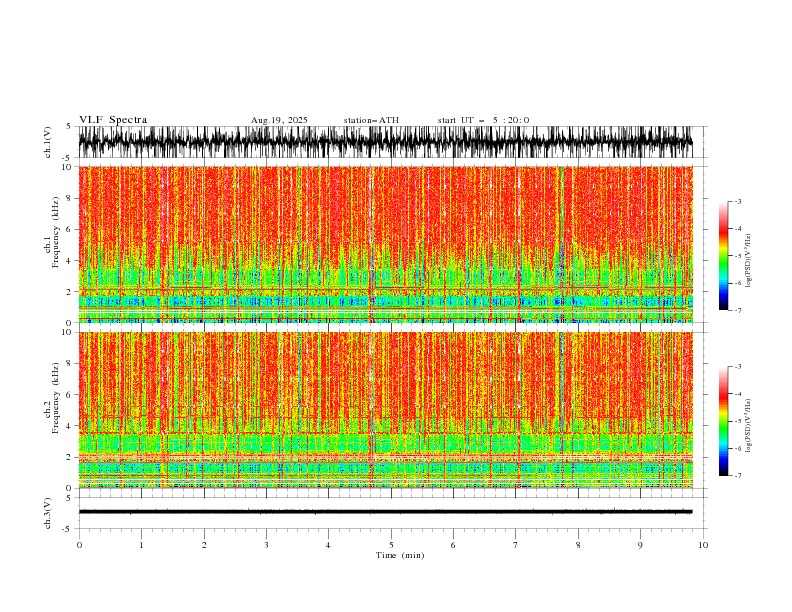The height and width of the screenshot is (612, 792).
Task: Click the ch.1 color scale bar
Action: 723,256
